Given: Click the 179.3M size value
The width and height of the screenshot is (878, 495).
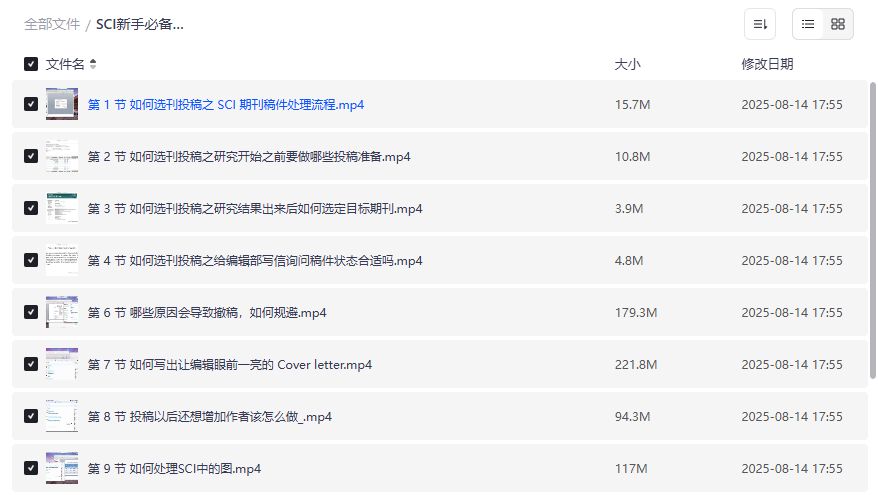Looking at the screenshot, I should coord(636,313).
